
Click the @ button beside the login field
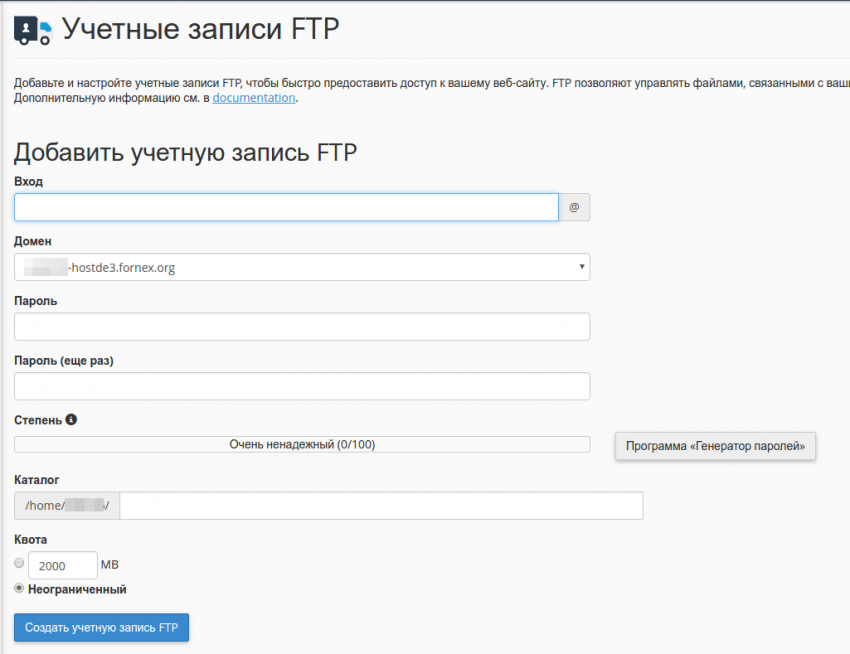[573, 206]
